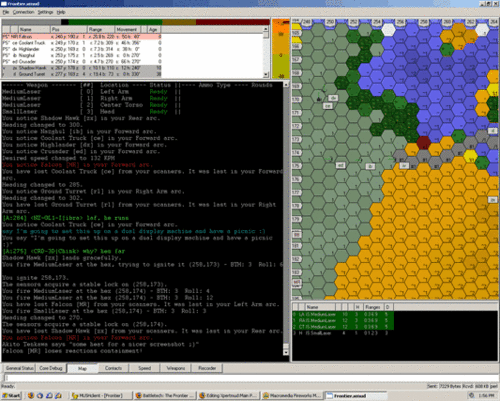Select the Falcon contact row
This screenshot has width=500, height=401.
82,37
